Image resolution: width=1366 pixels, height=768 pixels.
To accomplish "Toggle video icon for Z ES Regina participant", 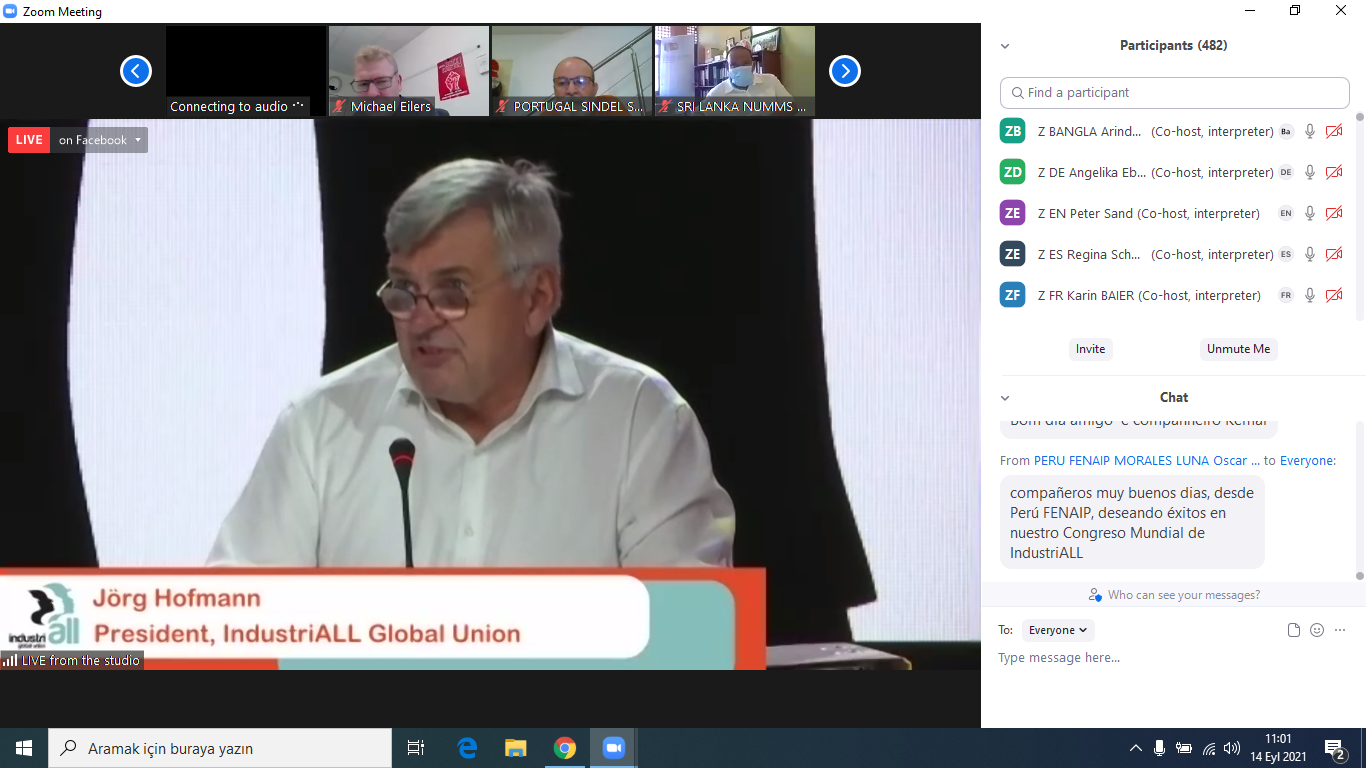I will coord(1333,254).
